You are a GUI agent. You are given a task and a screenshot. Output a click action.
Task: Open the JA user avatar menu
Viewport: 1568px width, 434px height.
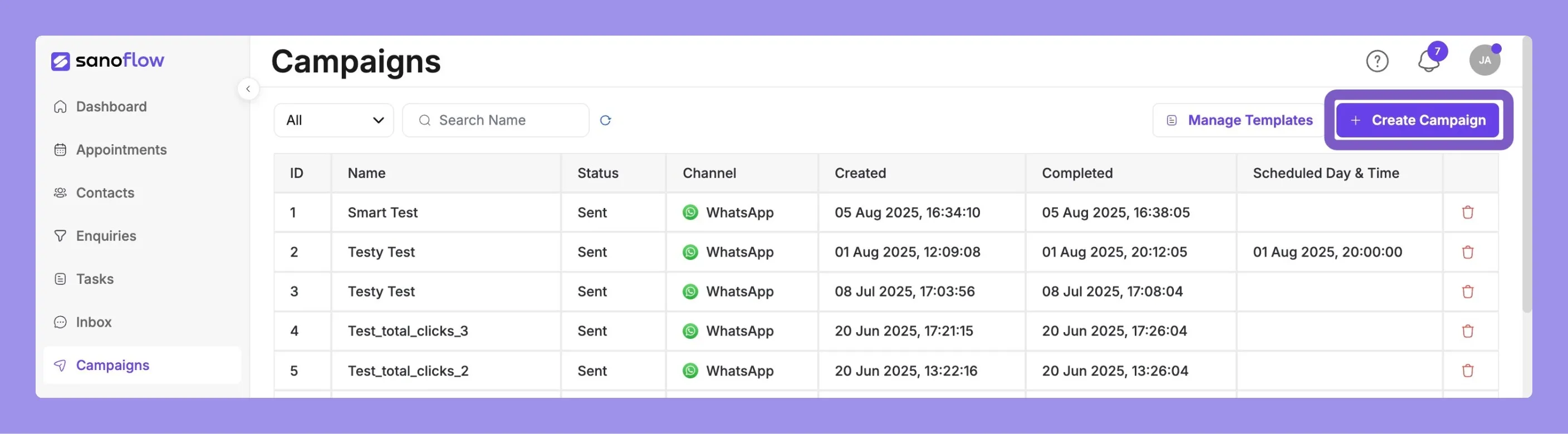click(x=1484, y=60)
